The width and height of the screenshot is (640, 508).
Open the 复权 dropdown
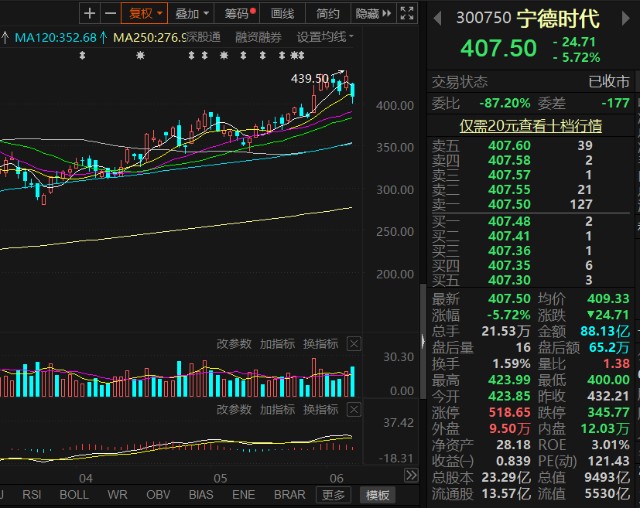pos(144,14)
